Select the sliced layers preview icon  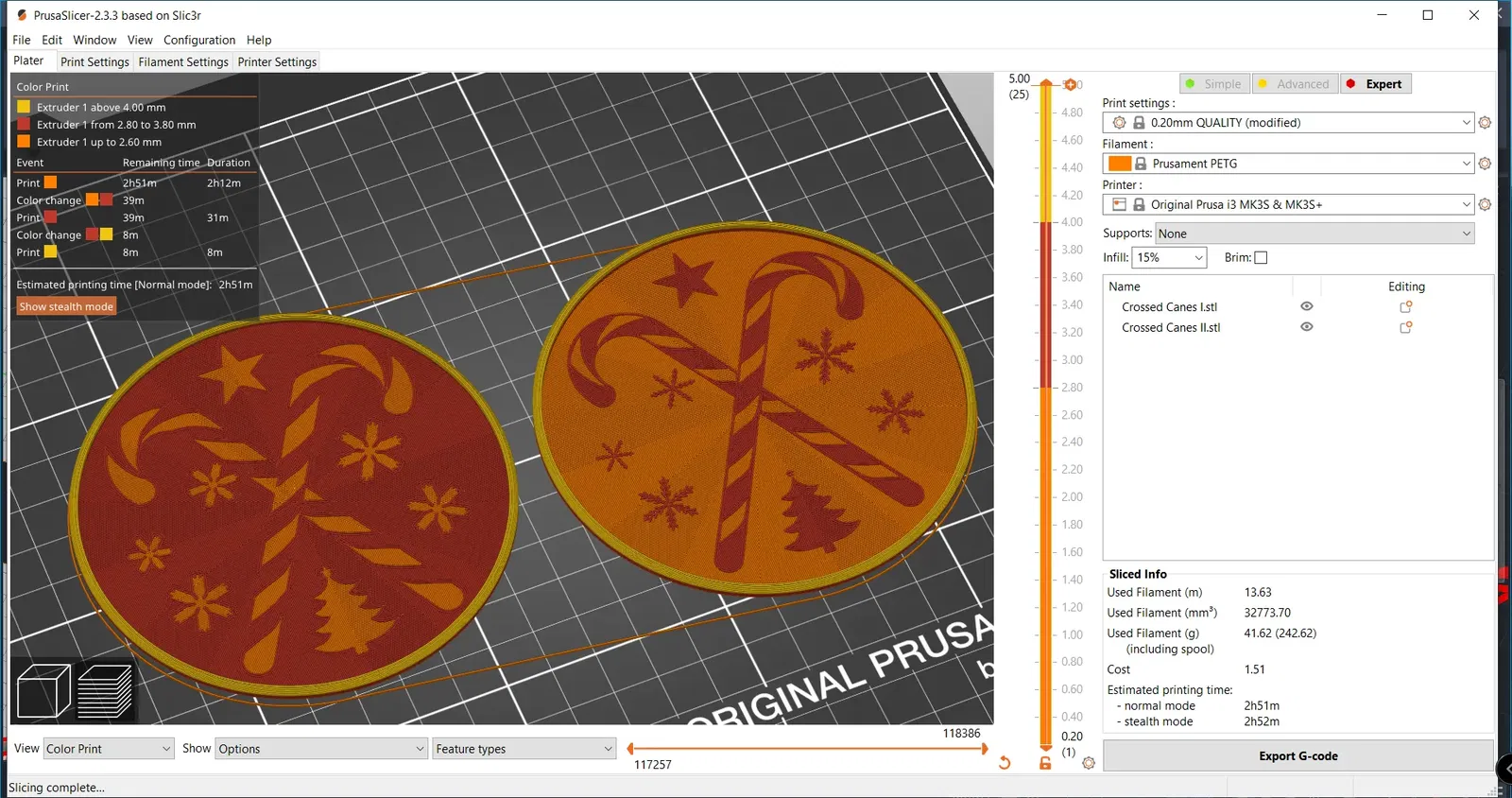click(x=105, y=691)
